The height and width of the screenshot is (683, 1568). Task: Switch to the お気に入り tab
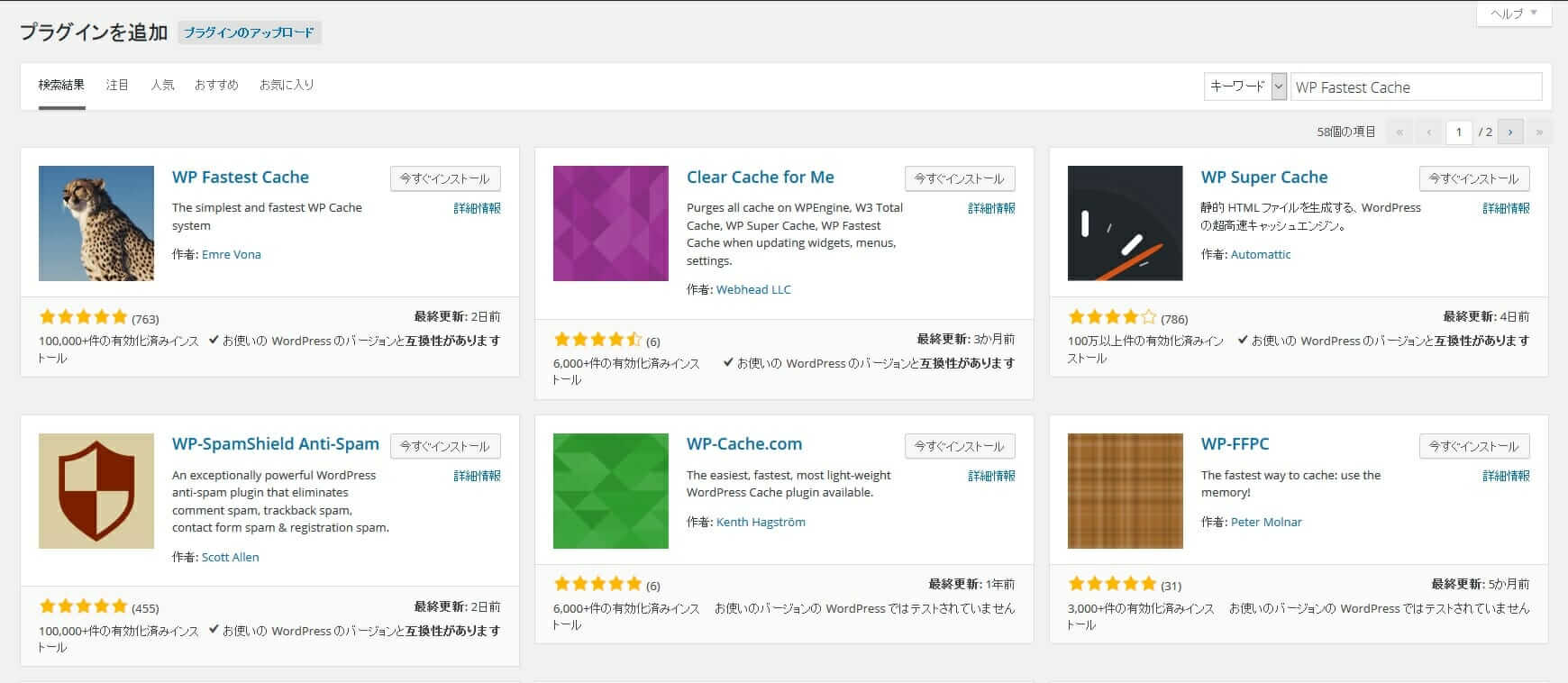point(287,86)
